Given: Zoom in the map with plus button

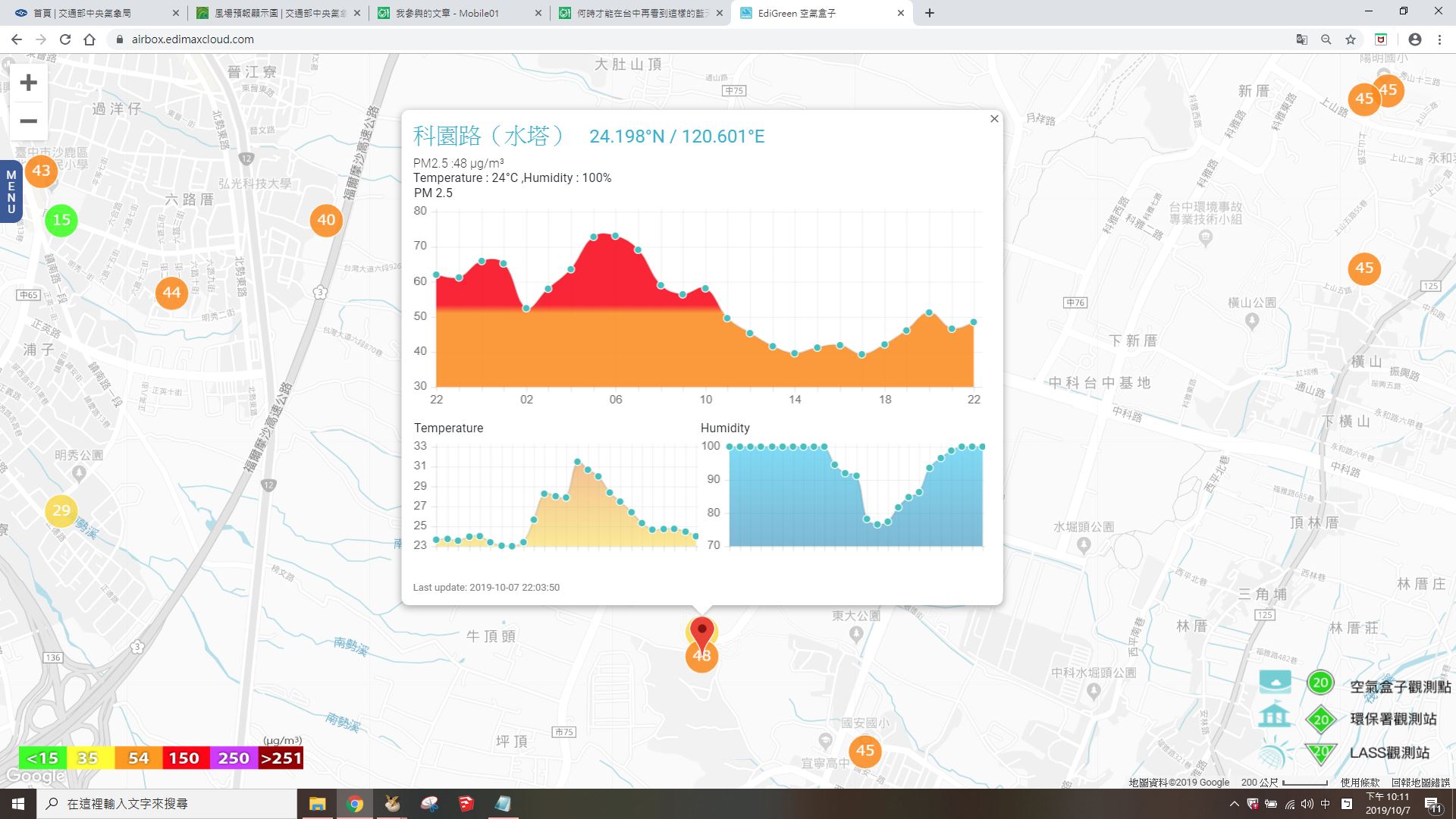Looking at the screenshot, I should click(x=28, y=83).
